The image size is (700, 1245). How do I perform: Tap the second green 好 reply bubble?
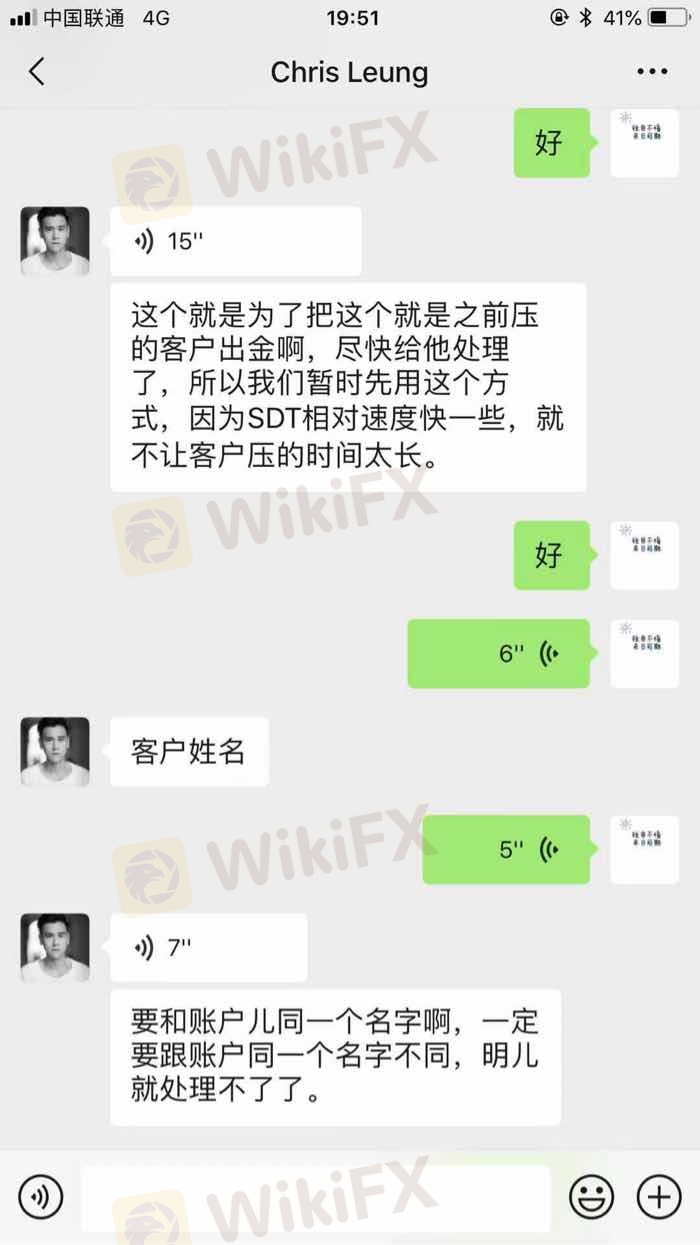point(551,555)
